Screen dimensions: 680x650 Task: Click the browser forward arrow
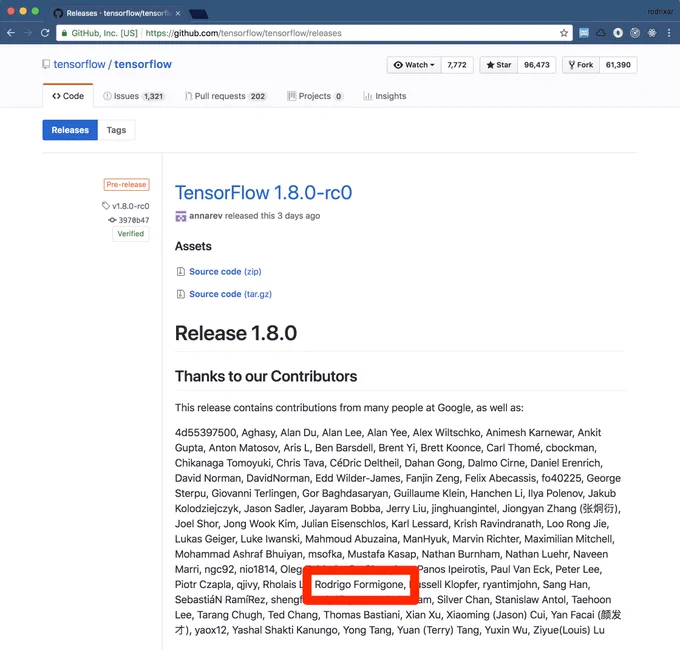(x=28, y=33)
